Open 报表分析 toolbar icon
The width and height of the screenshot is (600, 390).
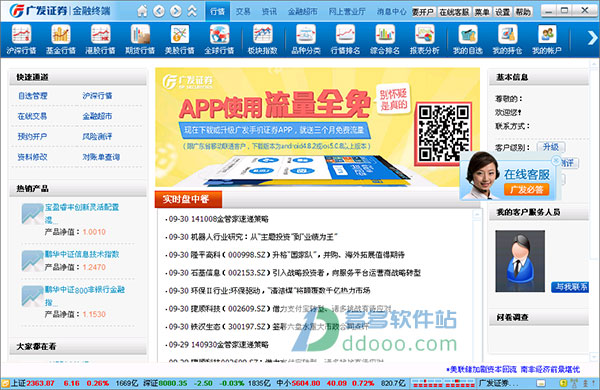(424, 39)
